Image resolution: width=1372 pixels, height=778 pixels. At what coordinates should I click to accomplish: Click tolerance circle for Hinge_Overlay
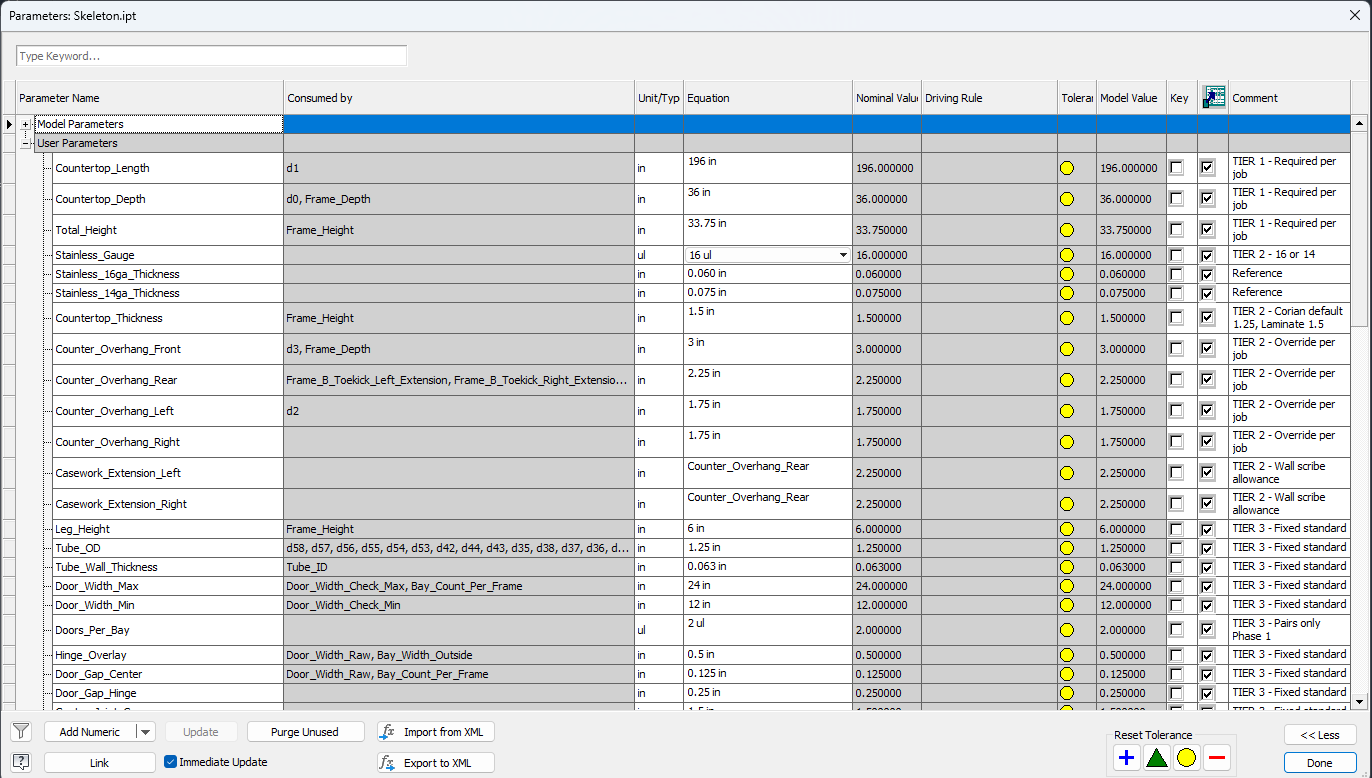coord(1067,655)
